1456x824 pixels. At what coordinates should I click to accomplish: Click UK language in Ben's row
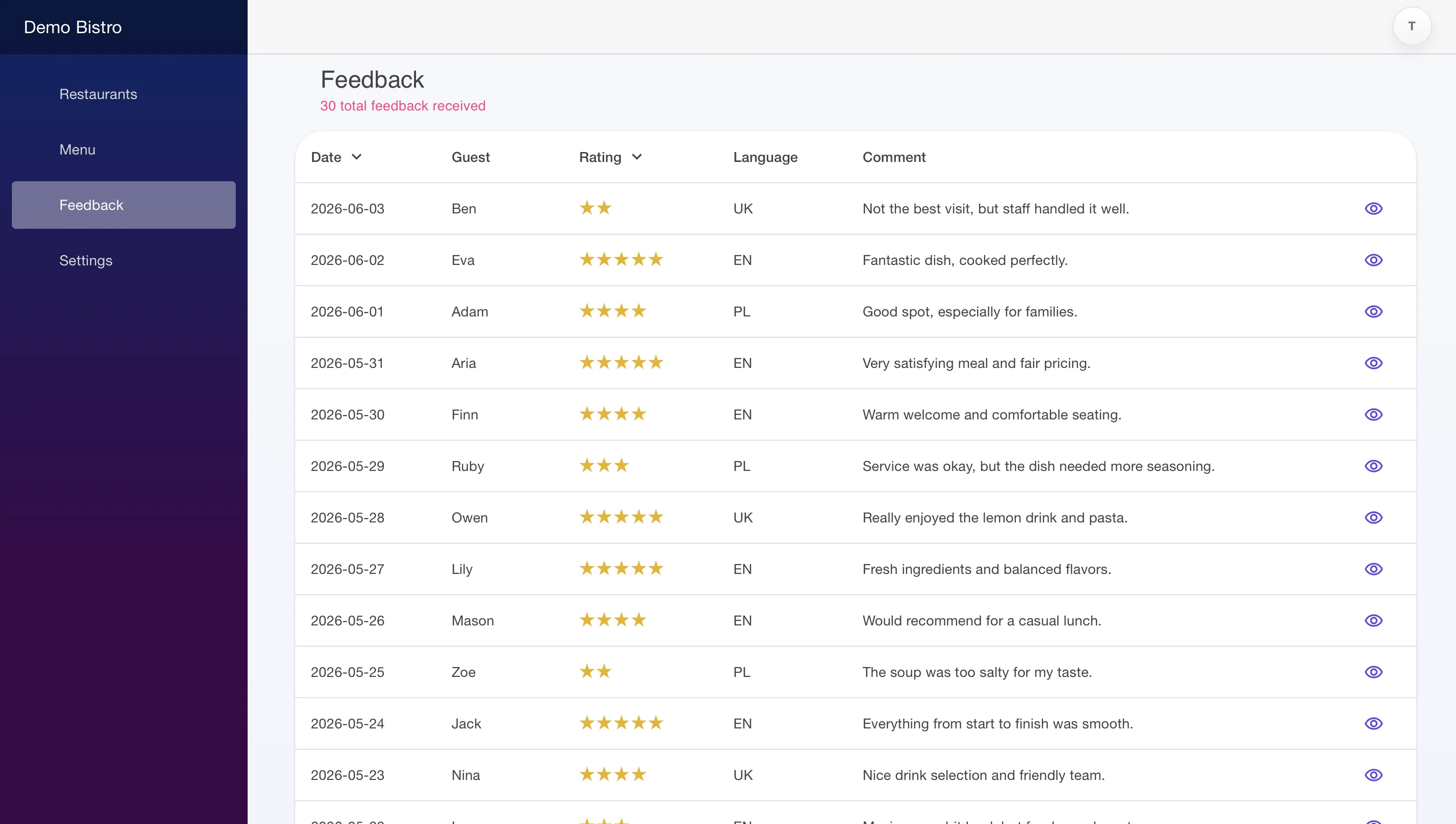(x=743, y=208)
